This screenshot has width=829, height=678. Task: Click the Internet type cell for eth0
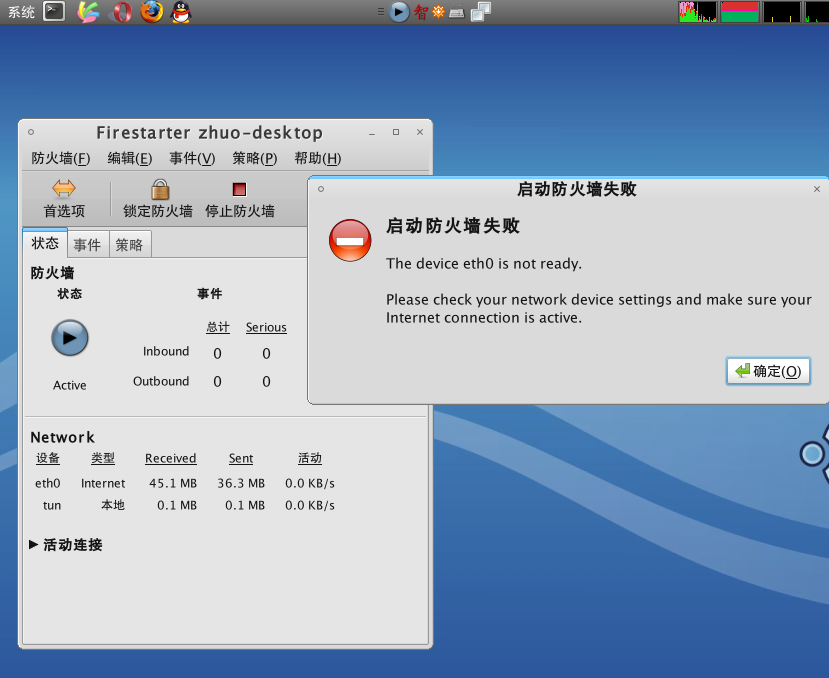103,483
